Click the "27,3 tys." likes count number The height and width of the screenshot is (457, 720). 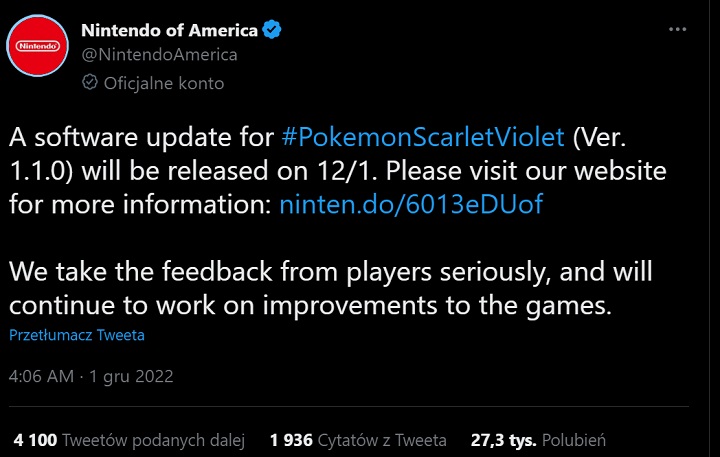(504, 439)
